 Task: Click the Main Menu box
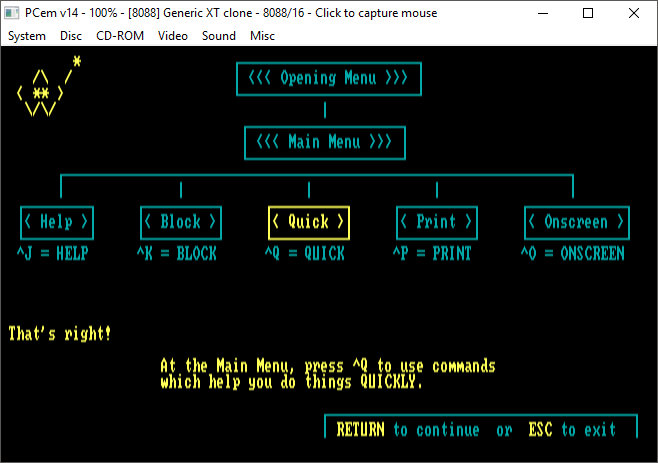tap(325, 143)
